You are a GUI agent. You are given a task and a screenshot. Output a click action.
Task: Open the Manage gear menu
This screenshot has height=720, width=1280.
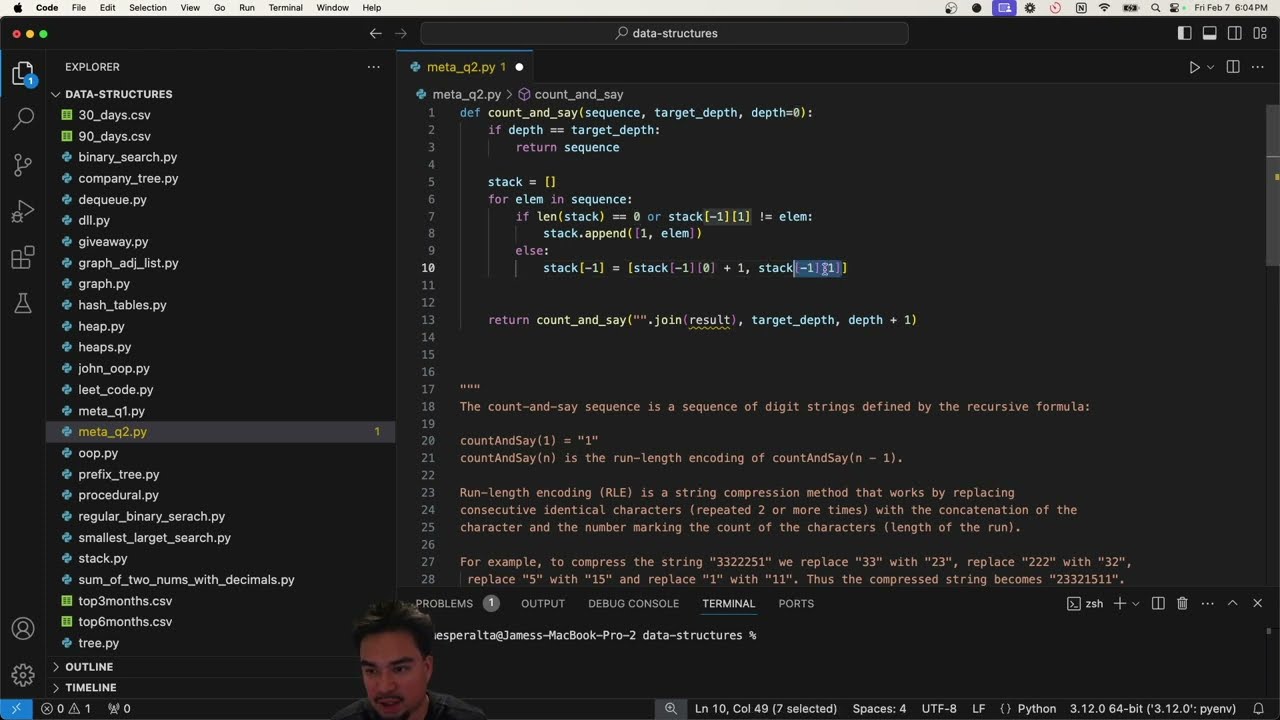tap(23, 675)
